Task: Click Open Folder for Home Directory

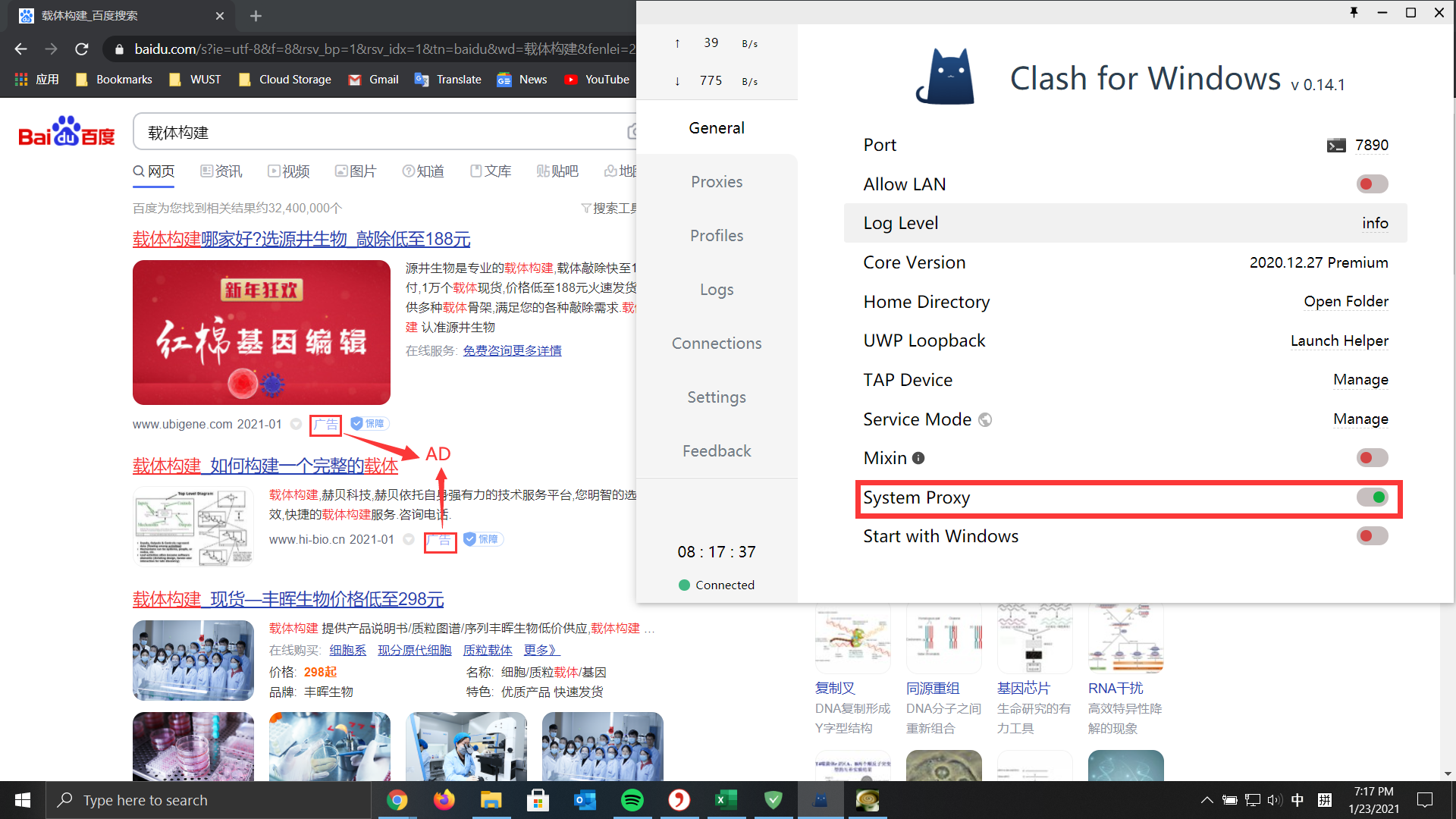Action: click(x=1345, y=302)
